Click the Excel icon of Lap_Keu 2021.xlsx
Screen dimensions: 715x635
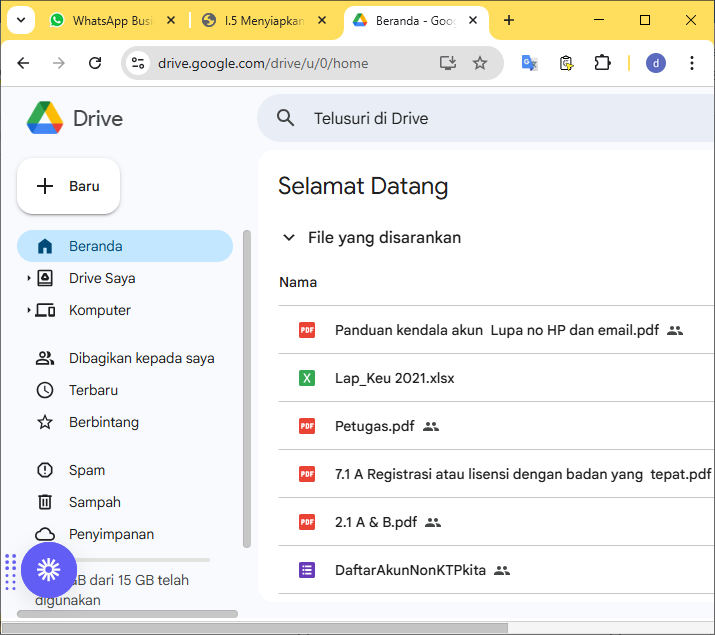[307, 378]
